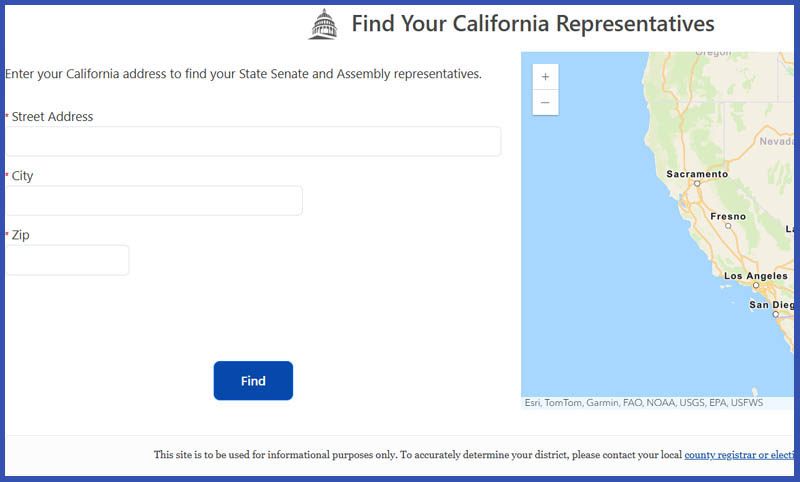Click the Find Your California Representatives heading
Screen dimensions: 800x482
coord(533,23)
